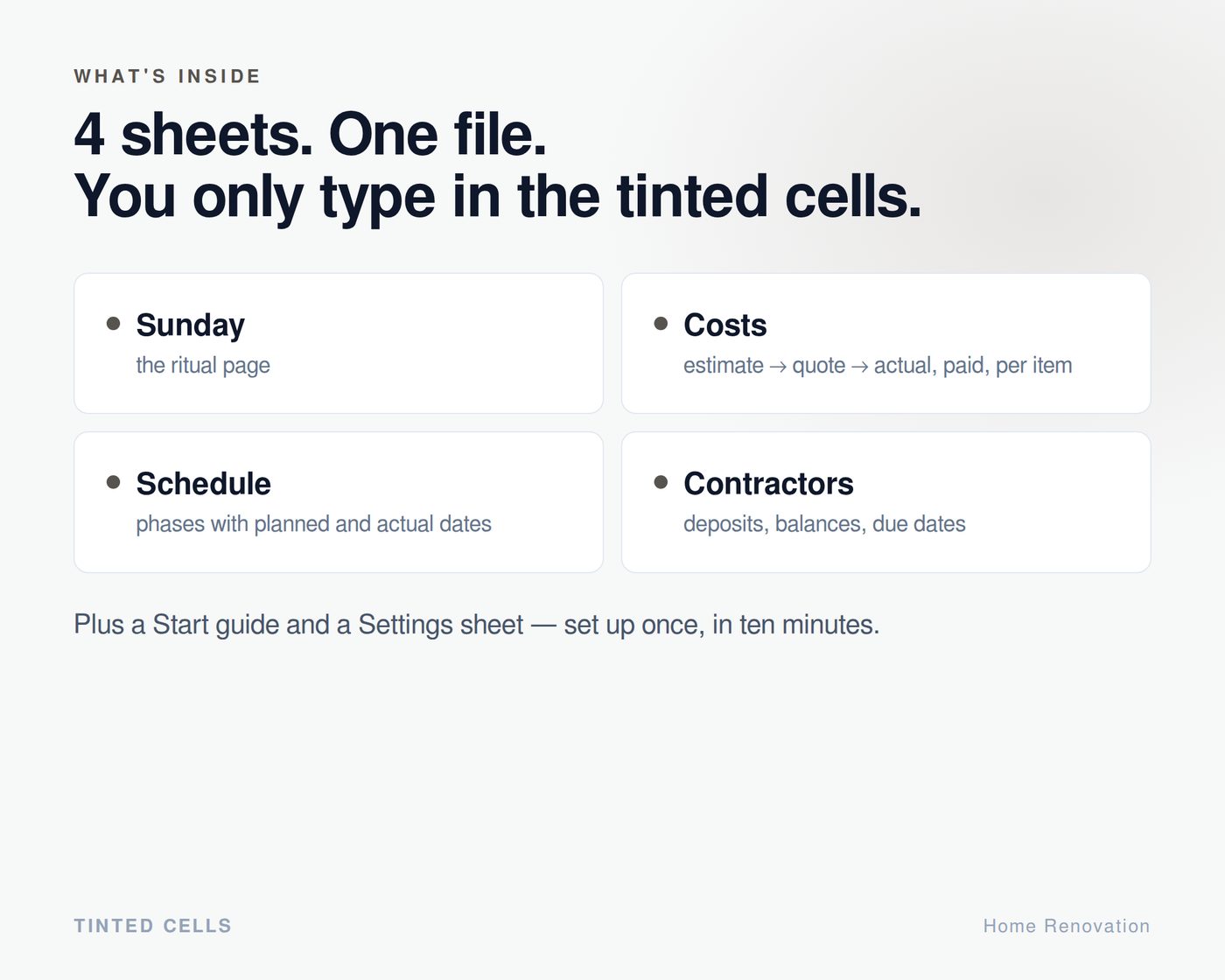Click the TINTED CELLS footer brand
Screen dimensions: 1225x980
point(153,926)
